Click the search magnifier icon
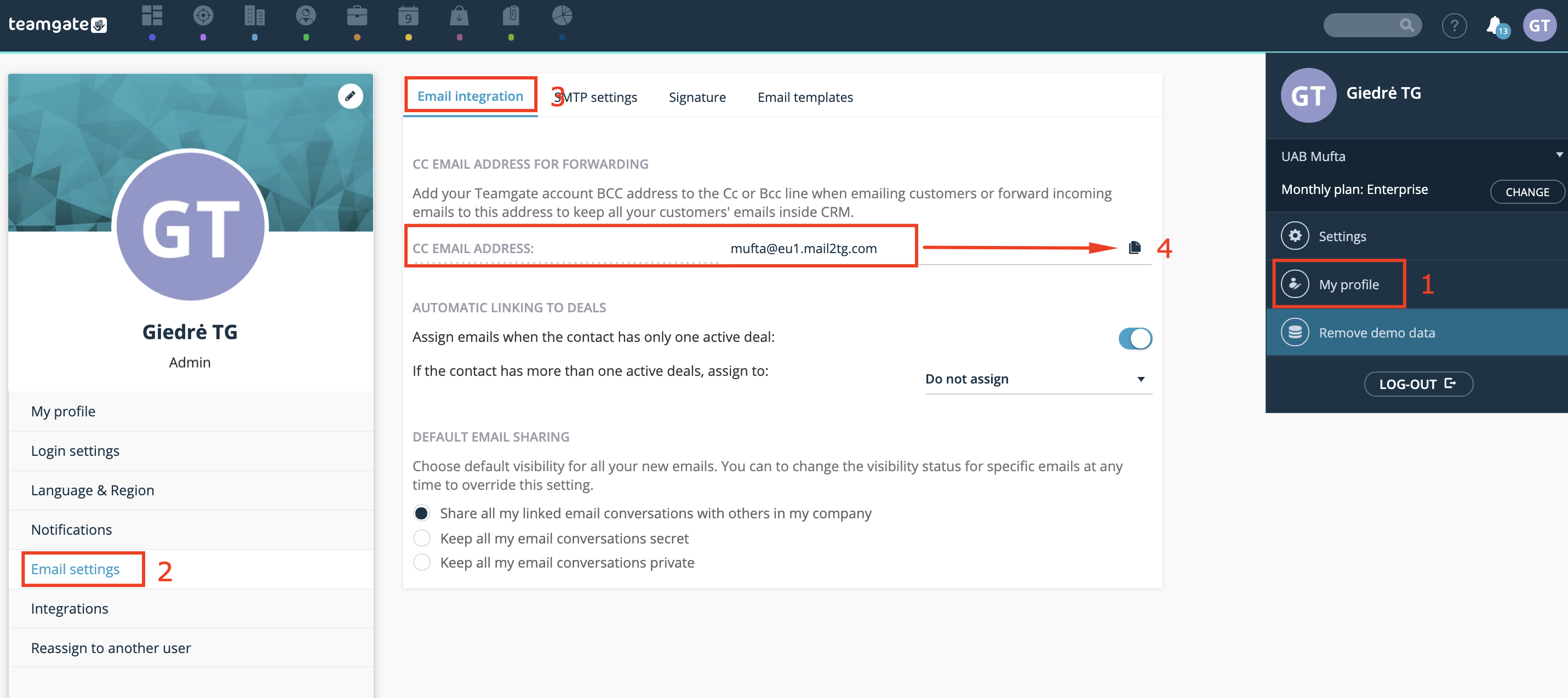This screenshot has width=1568, height=698. [1406, 25]
